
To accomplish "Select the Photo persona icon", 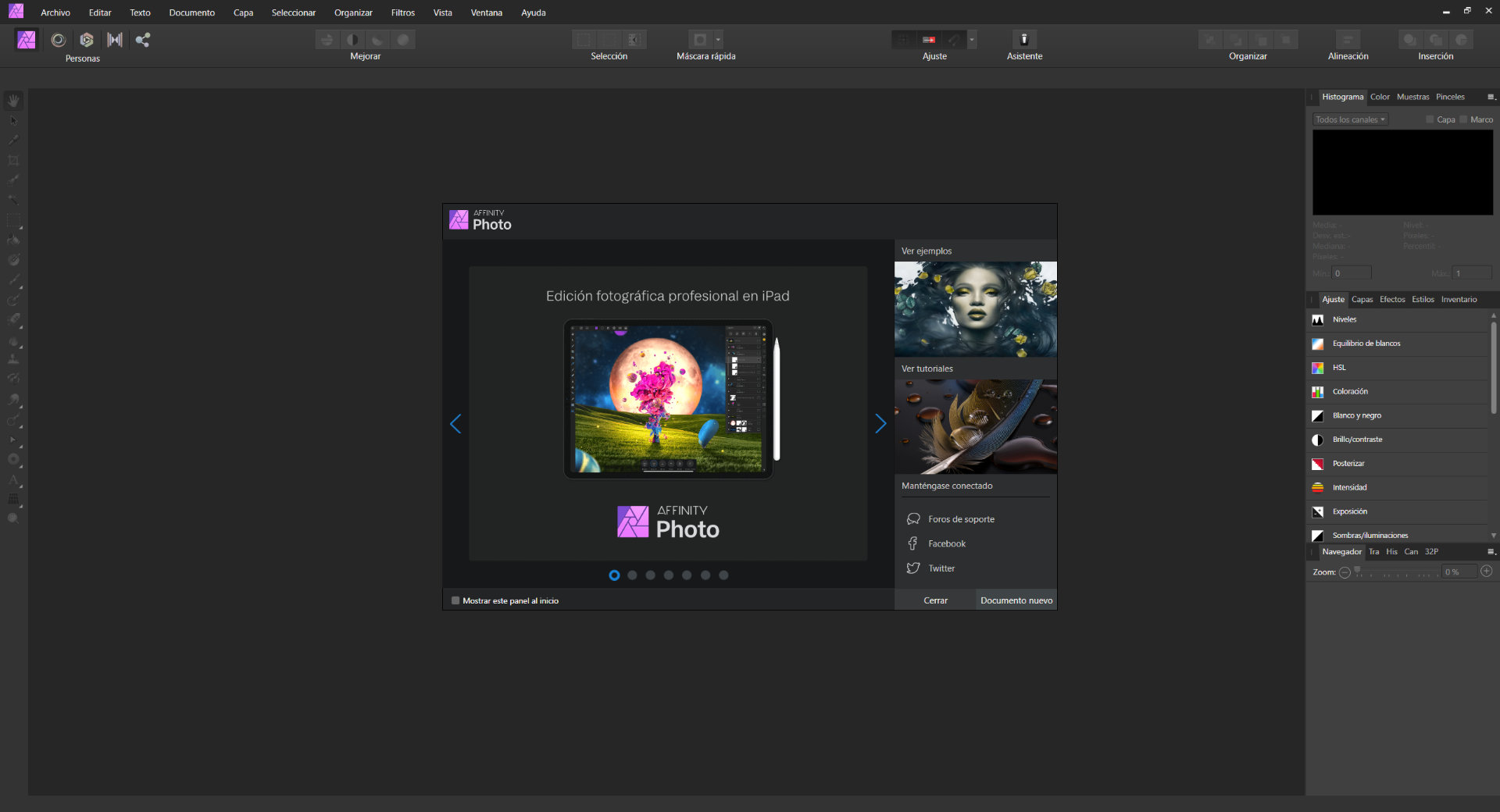I will pos(27,40).
